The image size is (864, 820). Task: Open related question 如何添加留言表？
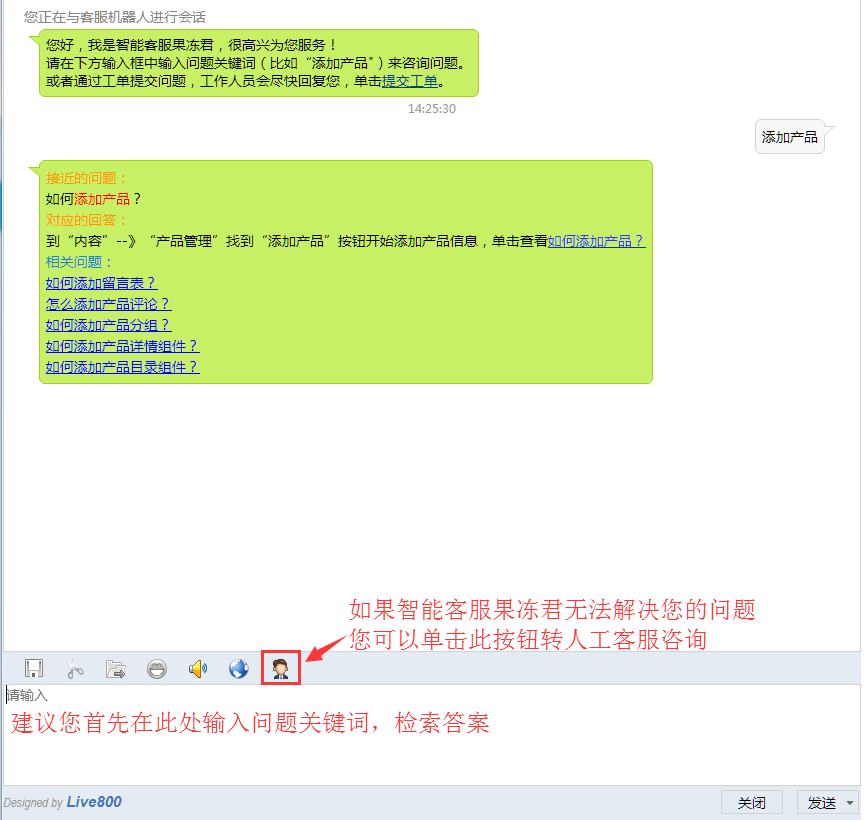pyautogui.click(x=101, y=283)
